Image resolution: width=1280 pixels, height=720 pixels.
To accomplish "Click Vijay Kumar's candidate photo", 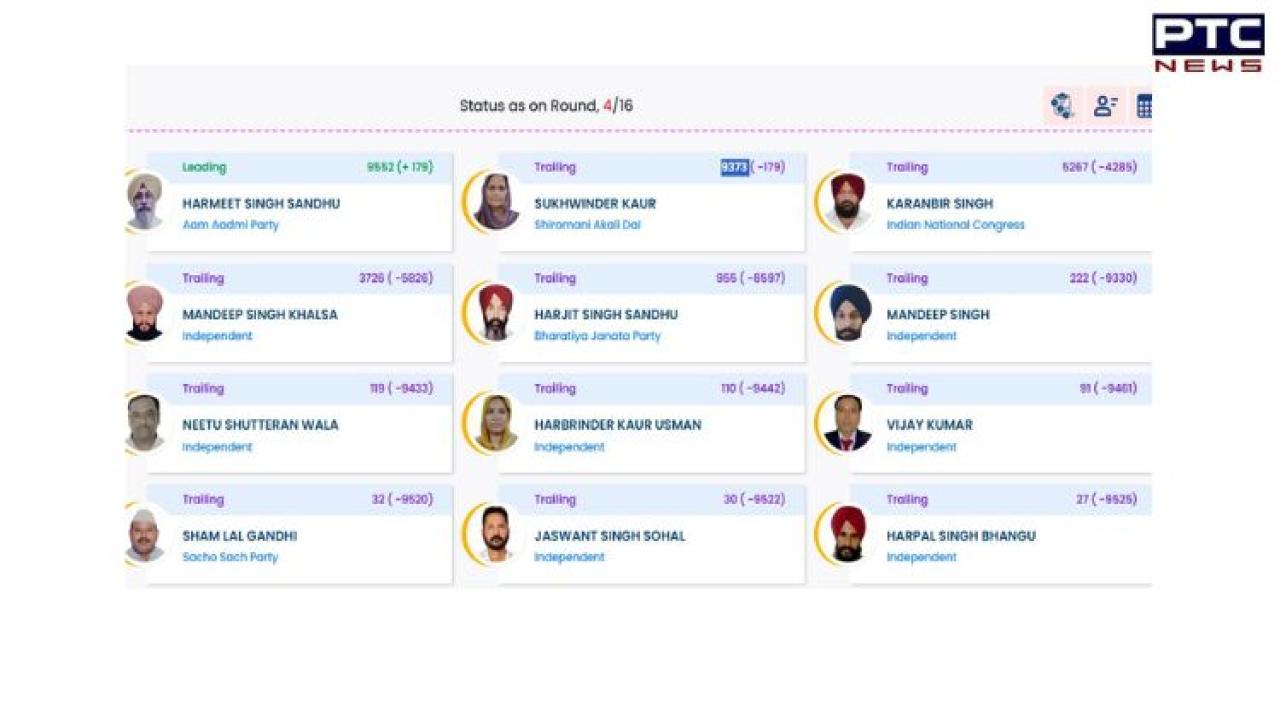I will coord(848,423).
